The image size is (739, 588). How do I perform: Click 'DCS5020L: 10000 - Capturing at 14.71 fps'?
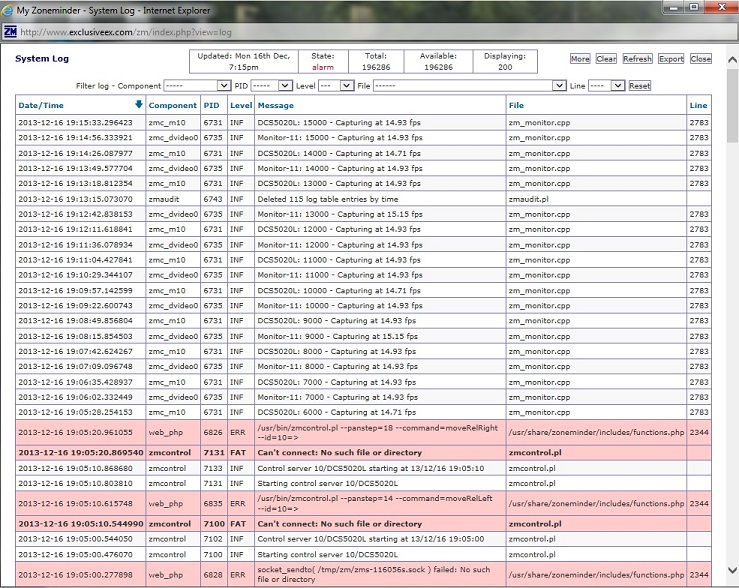tap(339, 290)
